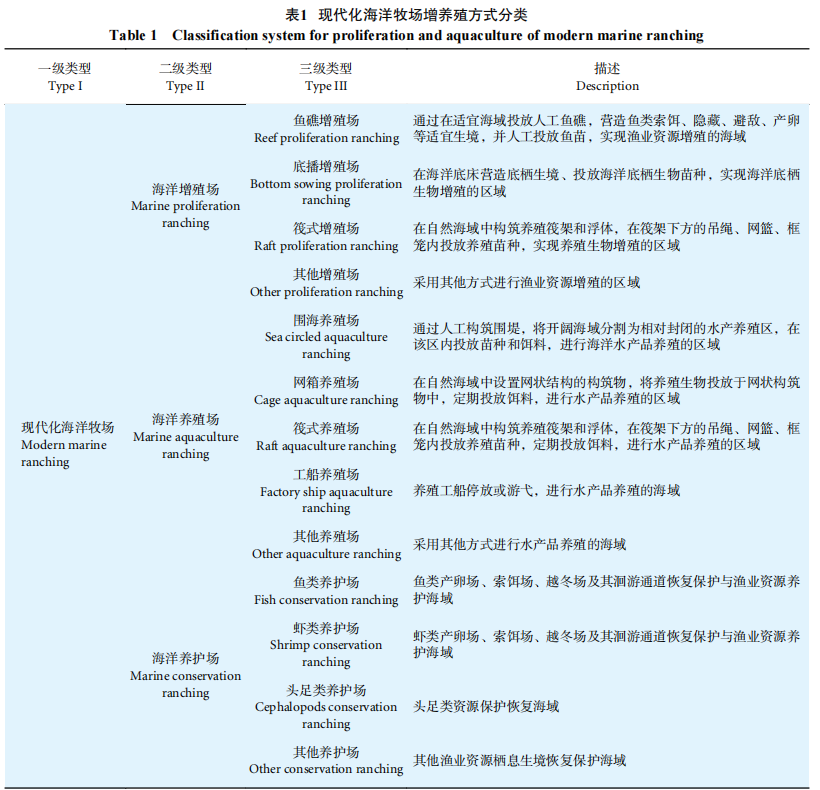
Task: Select the Type II column header
Action: (186, 77)
